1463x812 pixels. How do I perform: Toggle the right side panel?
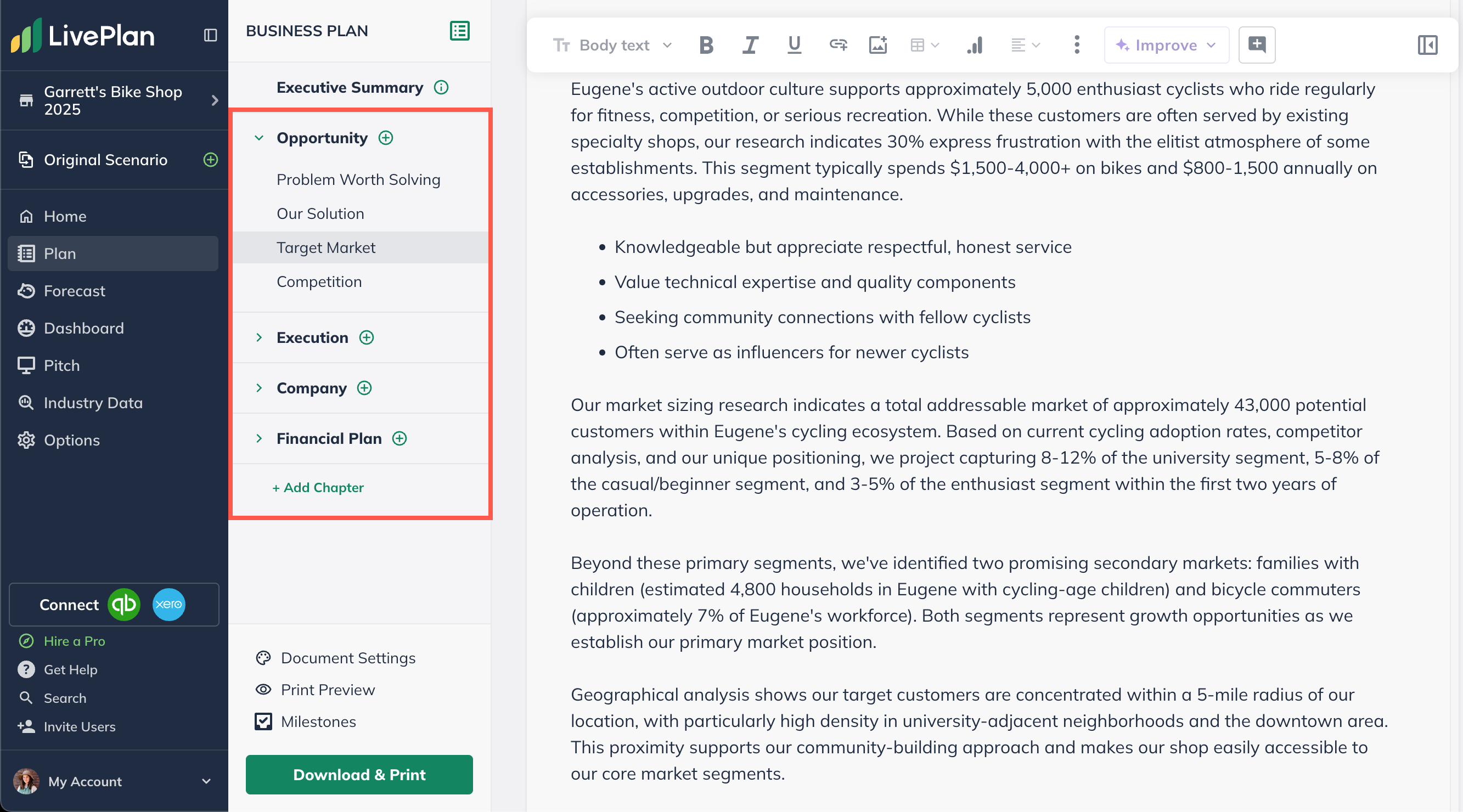(1427, 45)
